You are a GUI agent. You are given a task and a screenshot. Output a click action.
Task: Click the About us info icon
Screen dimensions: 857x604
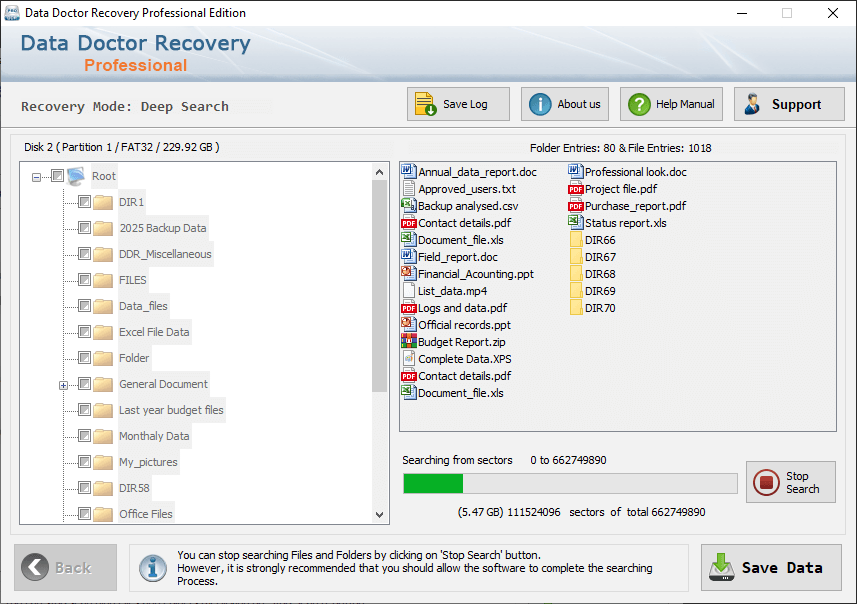coord(540,104)
